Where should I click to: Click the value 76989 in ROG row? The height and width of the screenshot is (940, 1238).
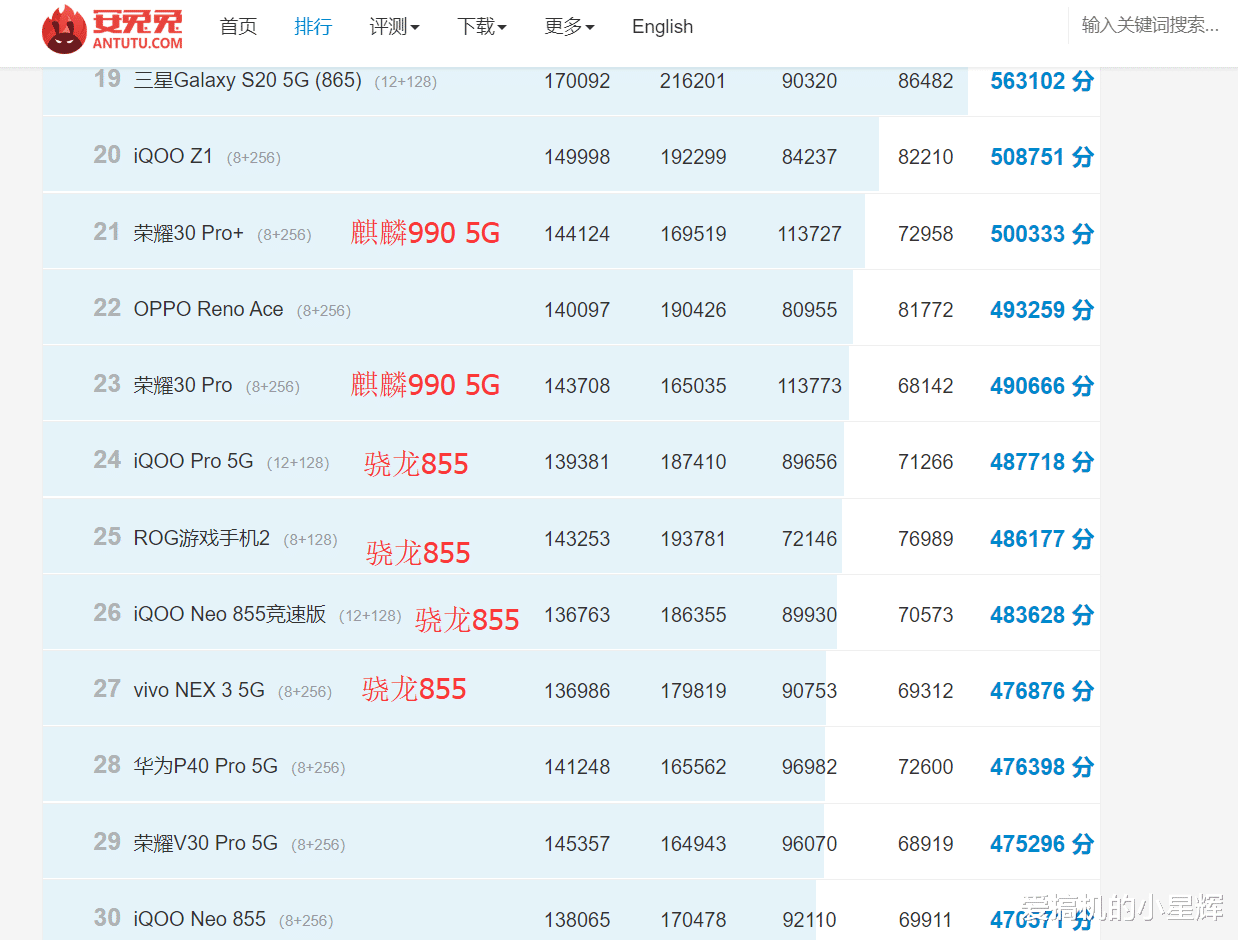pyautogui.click(x=926, y=539)
